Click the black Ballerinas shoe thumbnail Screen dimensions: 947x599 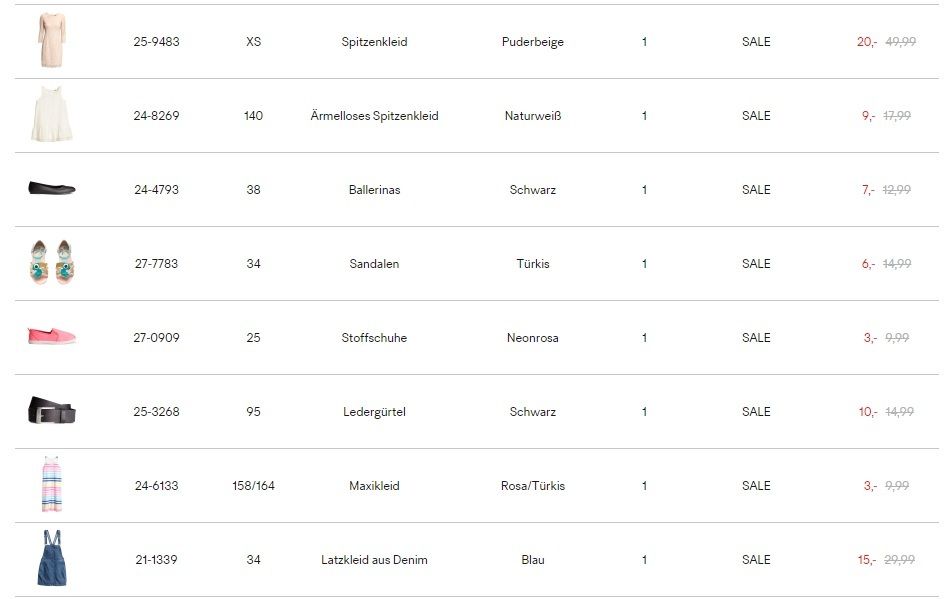tap(52, 188)
